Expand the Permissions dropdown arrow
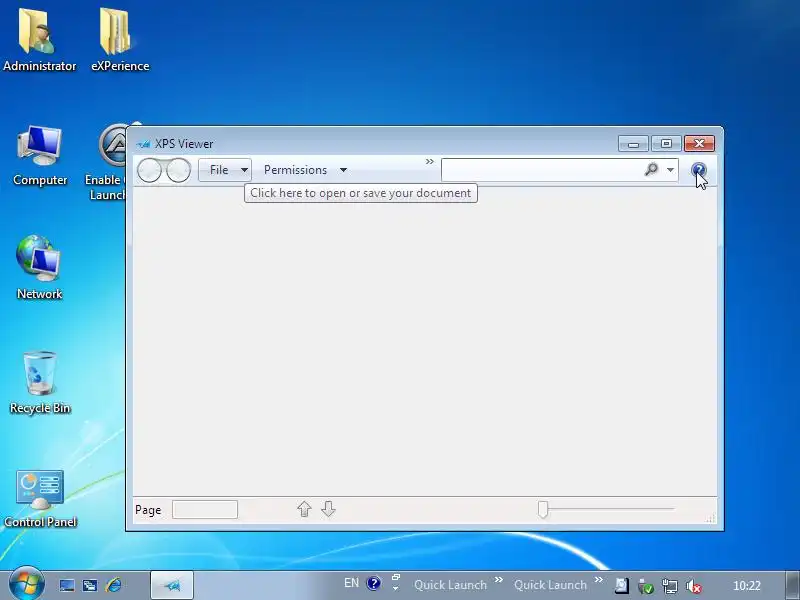 [x=343, y=170]
